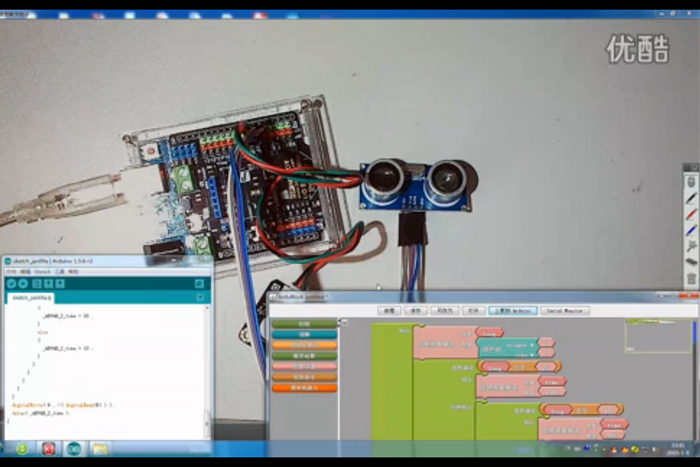
Task: Open the teal block category drawer
Action: pos(304,334)
